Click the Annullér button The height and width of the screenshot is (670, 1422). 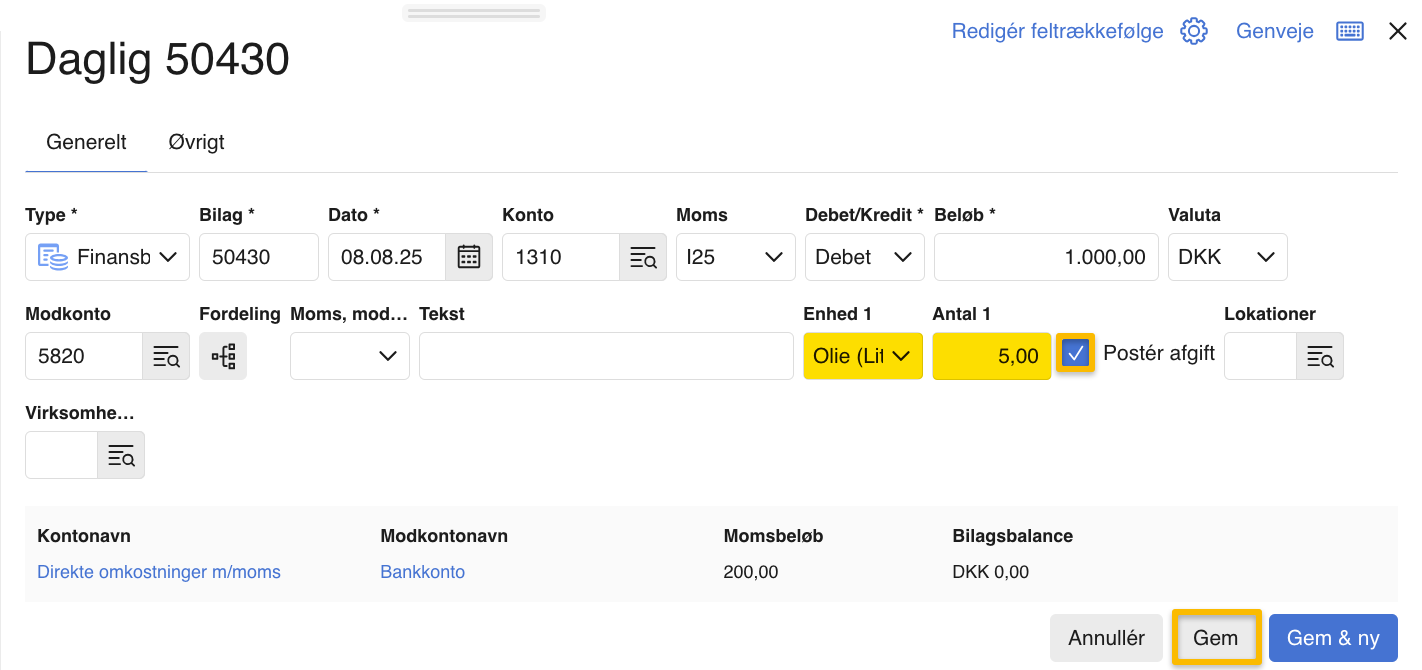tap(1106, 638)
